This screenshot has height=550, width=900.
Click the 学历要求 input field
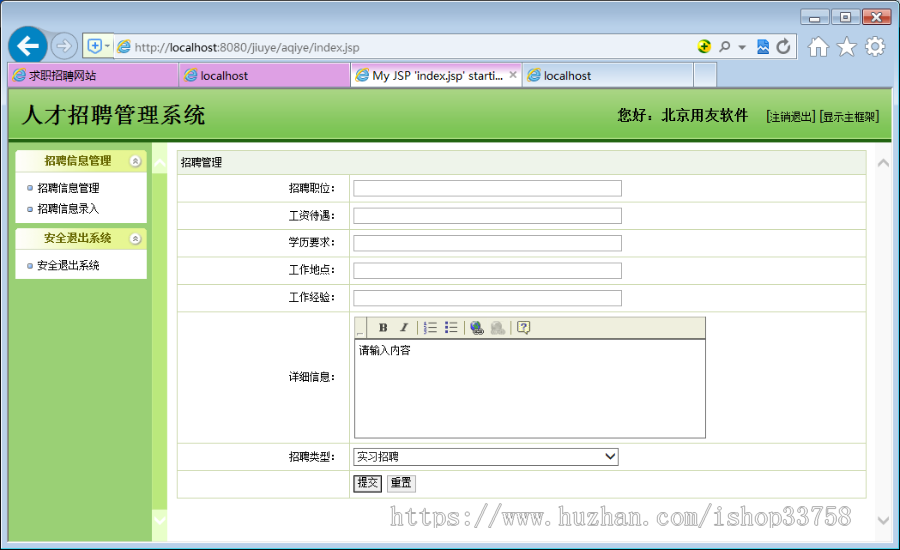coord(487,243)
